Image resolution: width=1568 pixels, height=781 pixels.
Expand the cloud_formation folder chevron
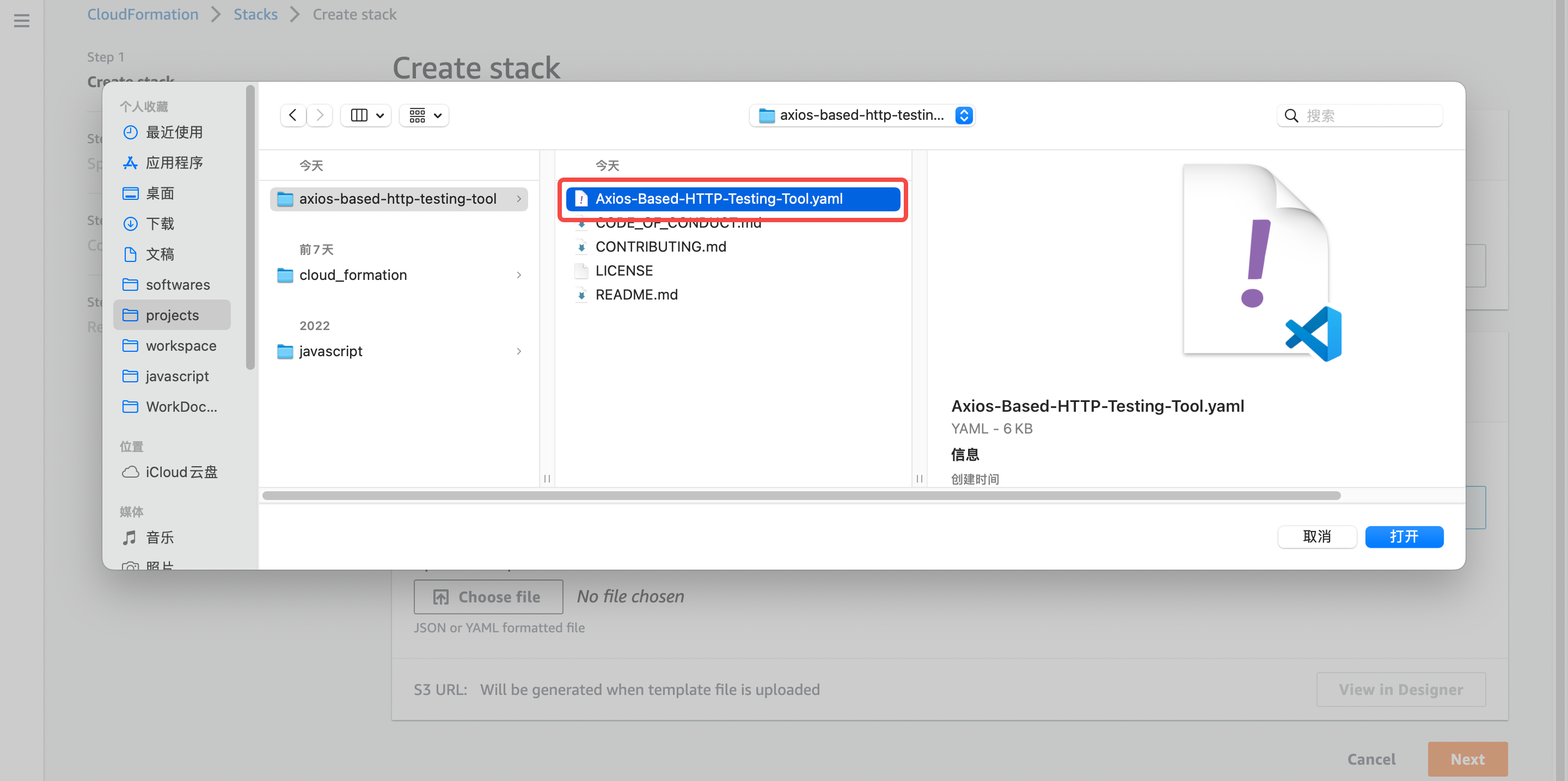519,274
